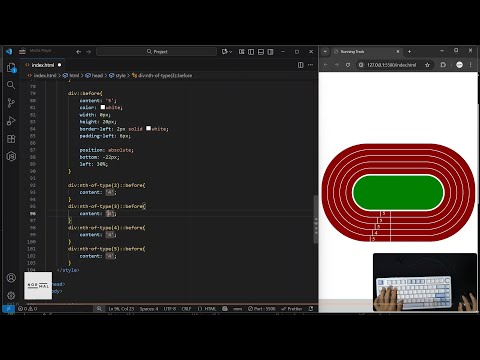Click the Chrome forward button
Viewport: 480px width, 360px height.
pyautogui.click(x=337, y=65)
